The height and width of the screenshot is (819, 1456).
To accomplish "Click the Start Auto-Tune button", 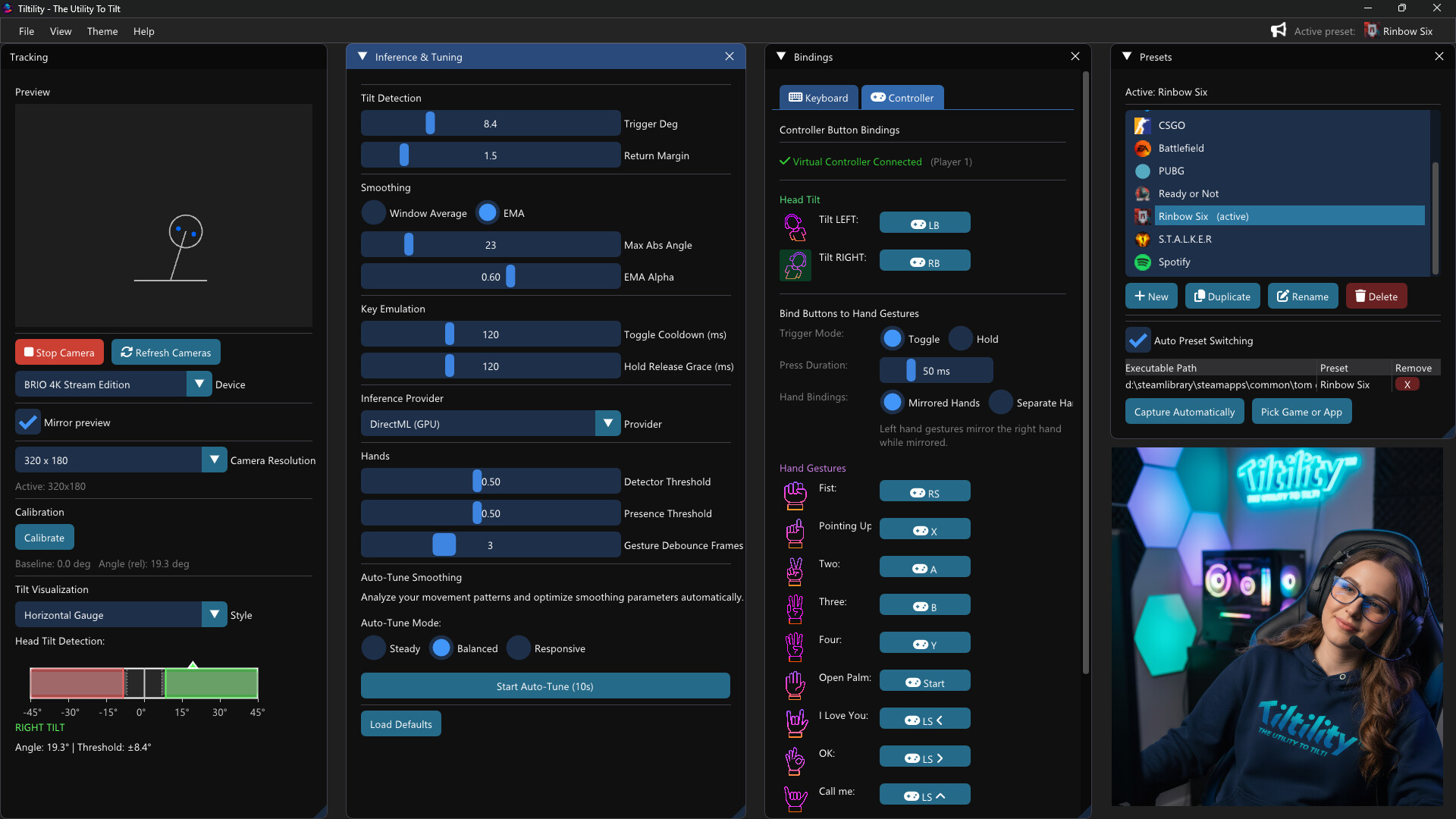I will pos(544,686).
